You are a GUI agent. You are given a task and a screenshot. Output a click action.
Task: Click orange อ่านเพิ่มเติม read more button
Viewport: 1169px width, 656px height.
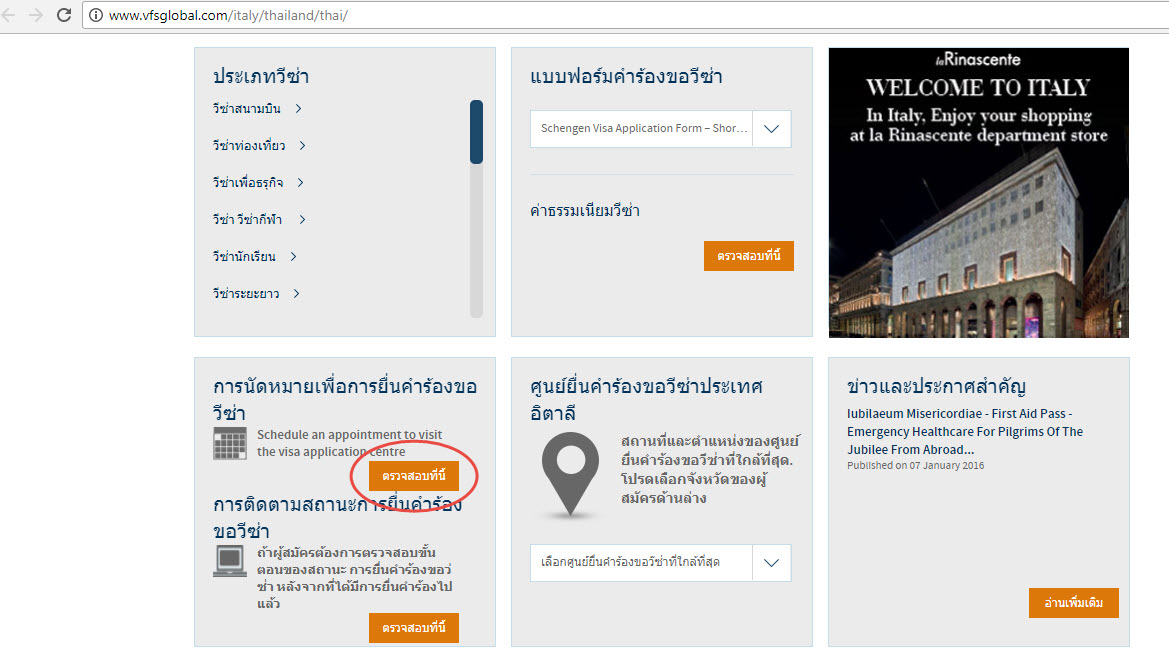coord(1074,602)
